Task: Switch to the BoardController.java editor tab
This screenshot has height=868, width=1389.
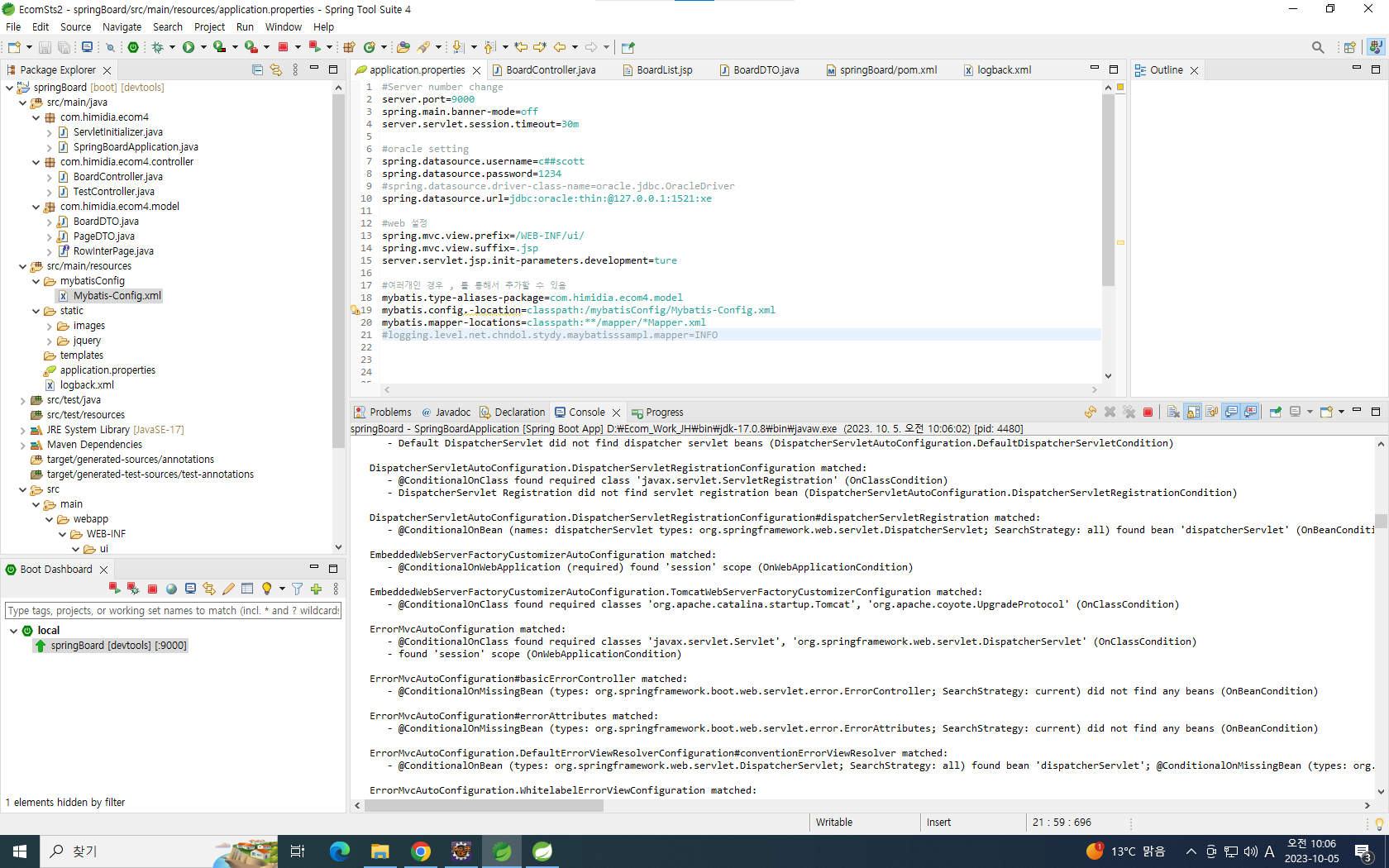Action: (x=543, y=70)
